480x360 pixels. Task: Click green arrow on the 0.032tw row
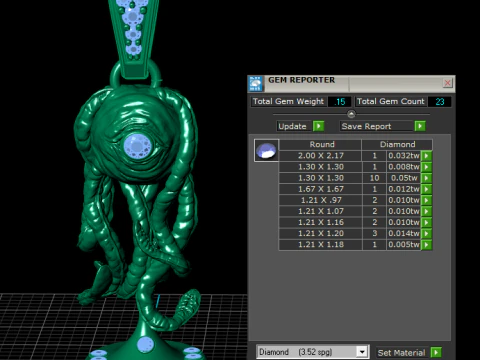point(427,156)
